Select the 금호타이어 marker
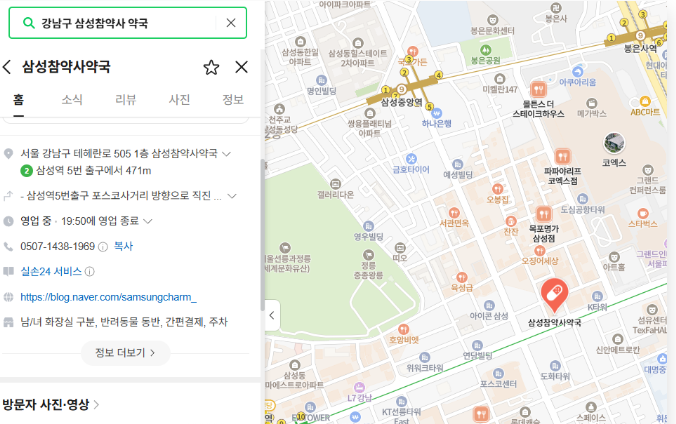 point(411,158)
